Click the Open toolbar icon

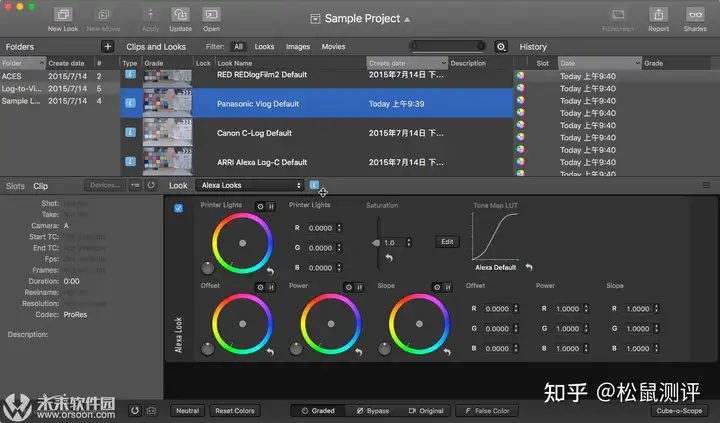(211, 15)
